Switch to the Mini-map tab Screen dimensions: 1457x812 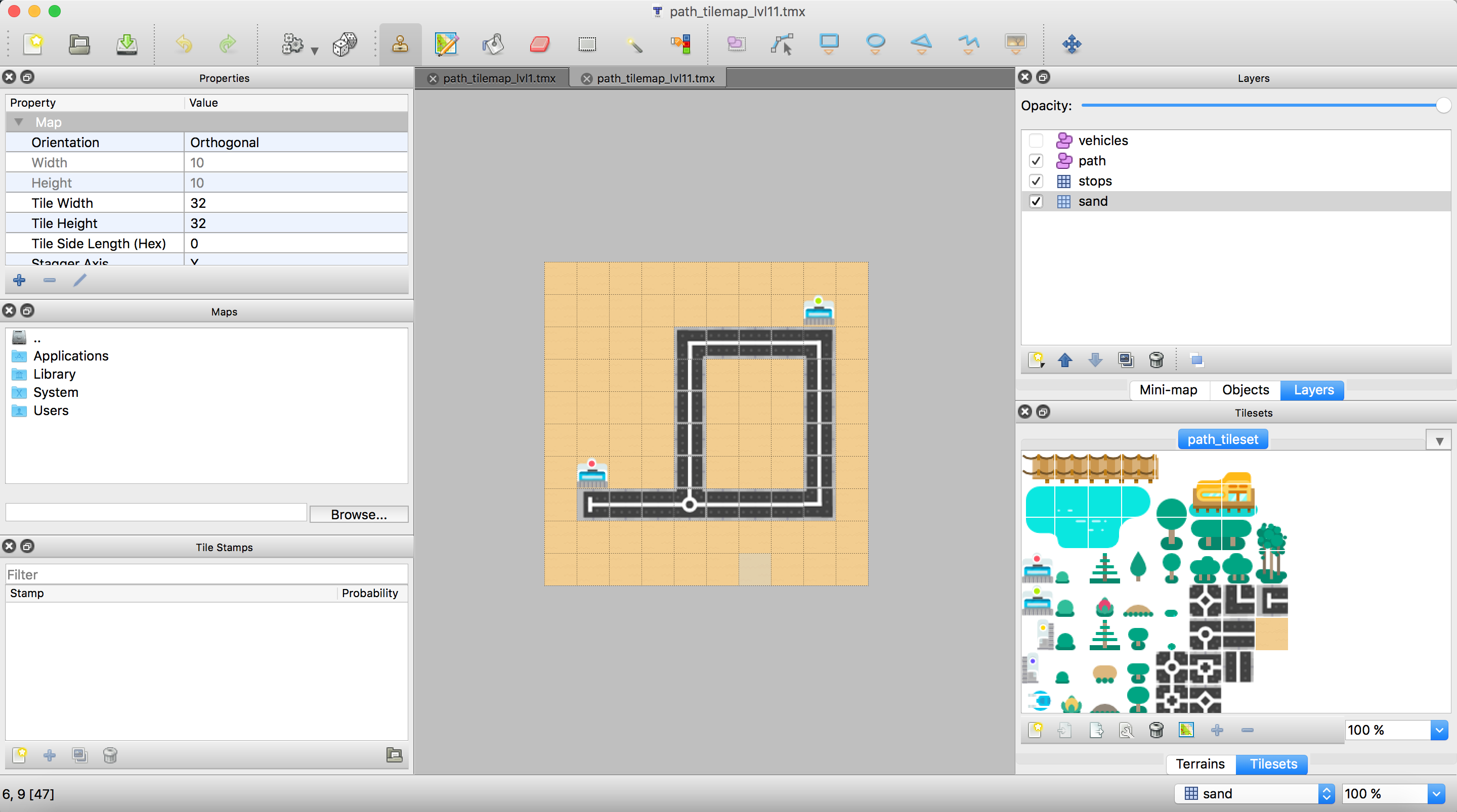pyautogui.click(x=1168, y=390)
